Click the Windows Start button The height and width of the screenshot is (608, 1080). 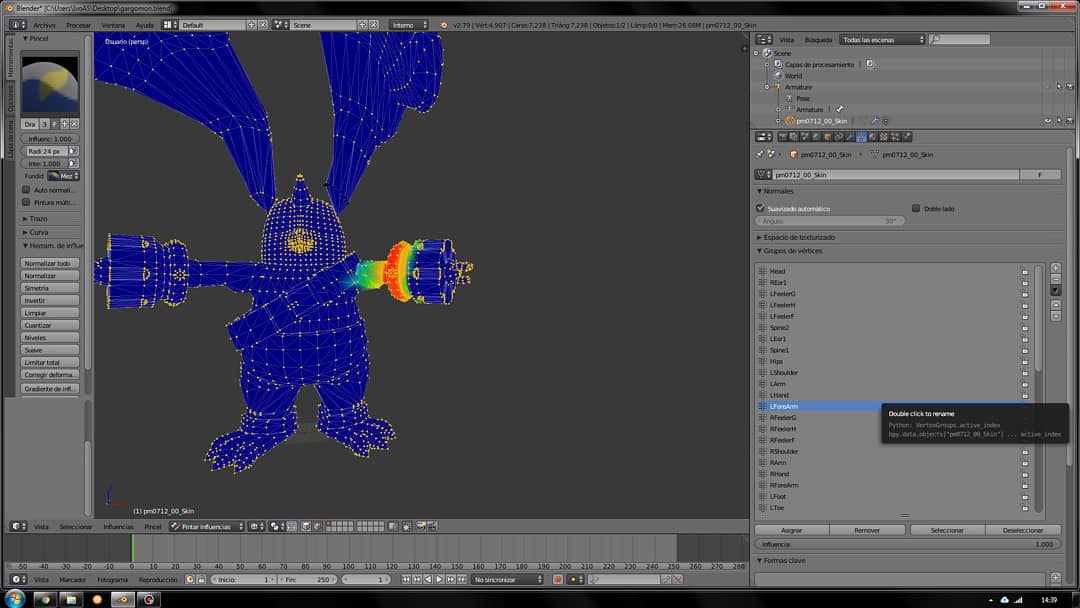[14, 598]
